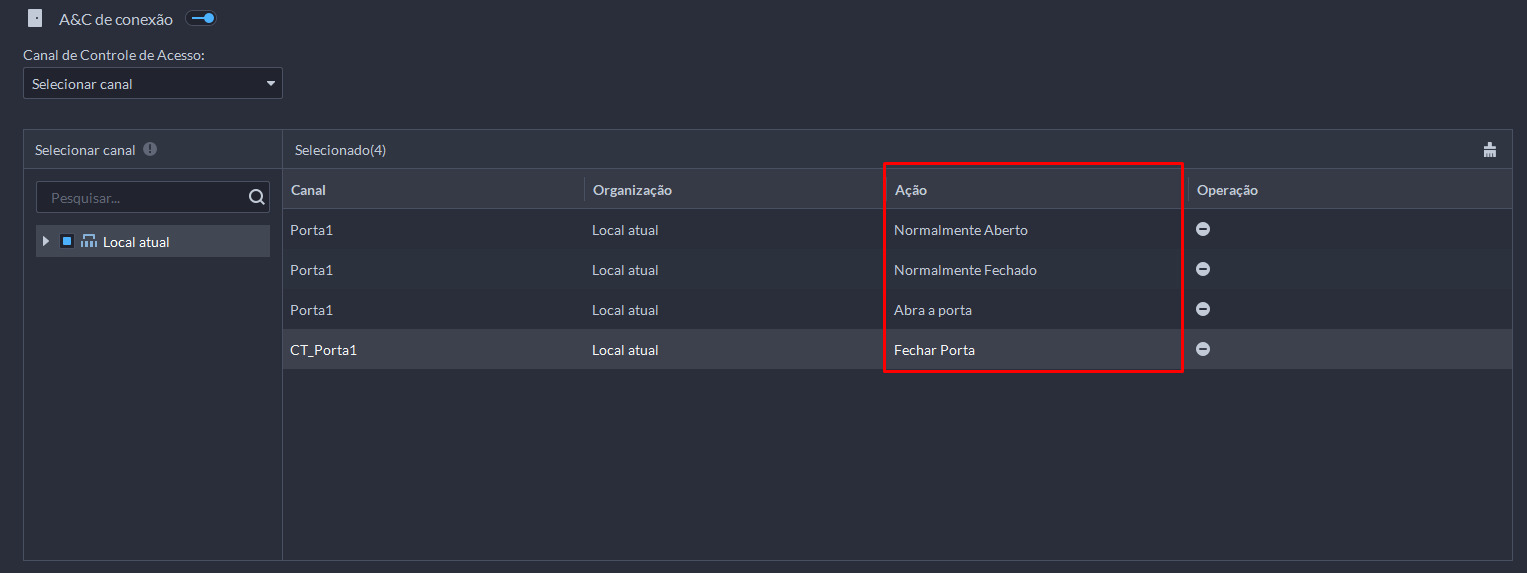Click the search magnifier icon
The width and height of the screenshot is (1527, 573).
256,197
